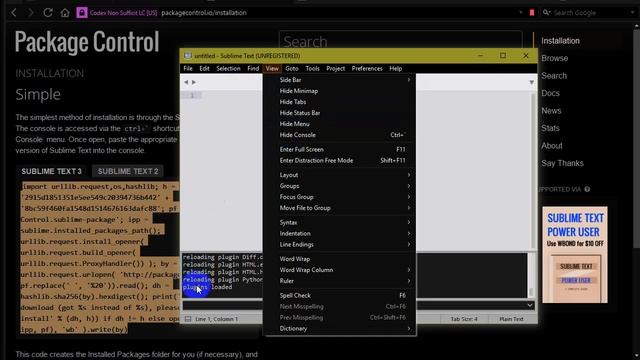
Task: Expand the Line Endings submenu
Action: (340, 244)
